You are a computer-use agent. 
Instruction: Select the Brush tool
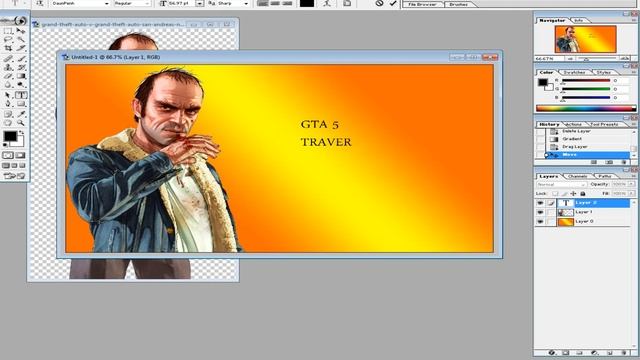point(21,59)
